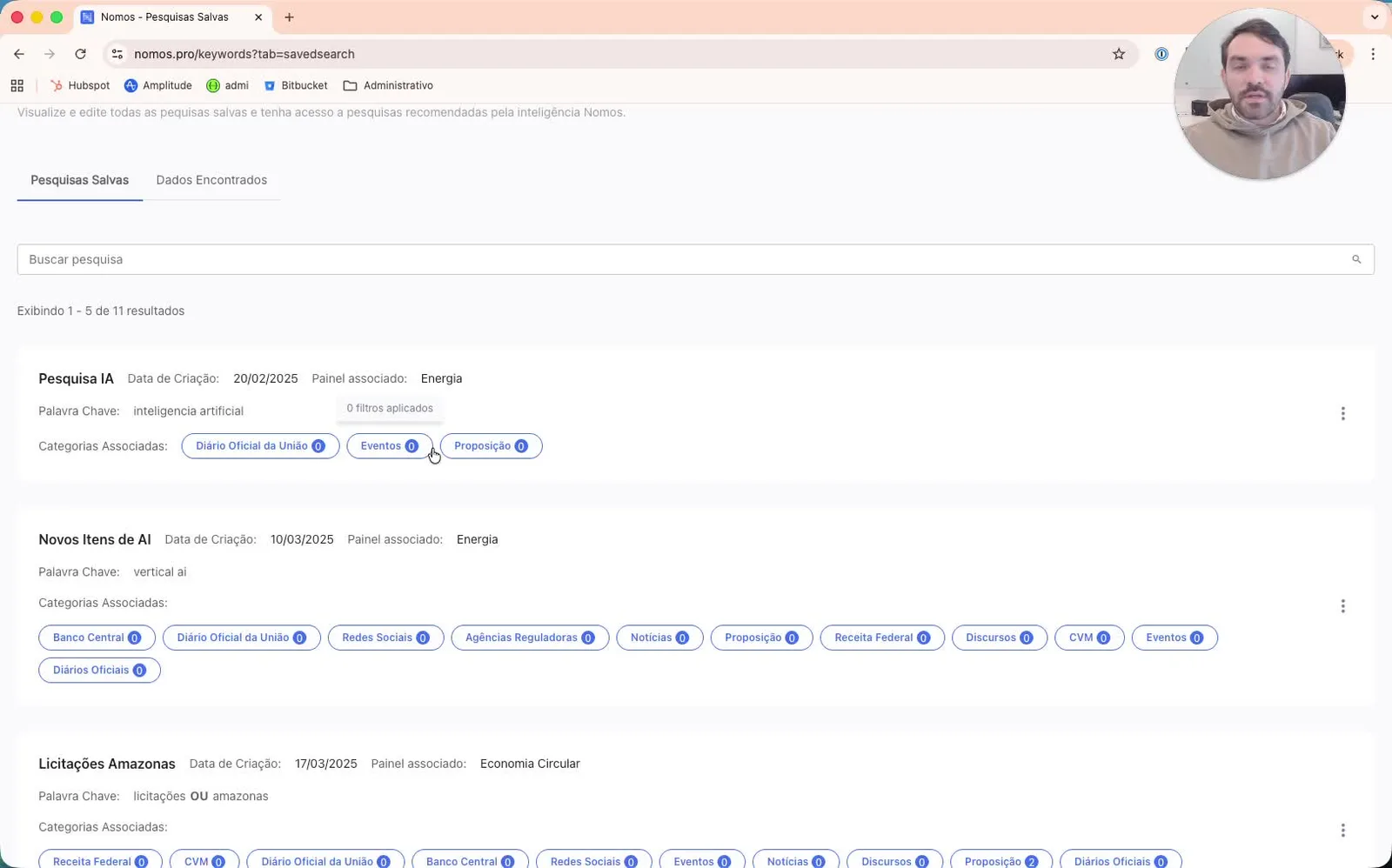Open the Administrativo bookmarks folder
The image size is (1392, 868).
(388, 85)
